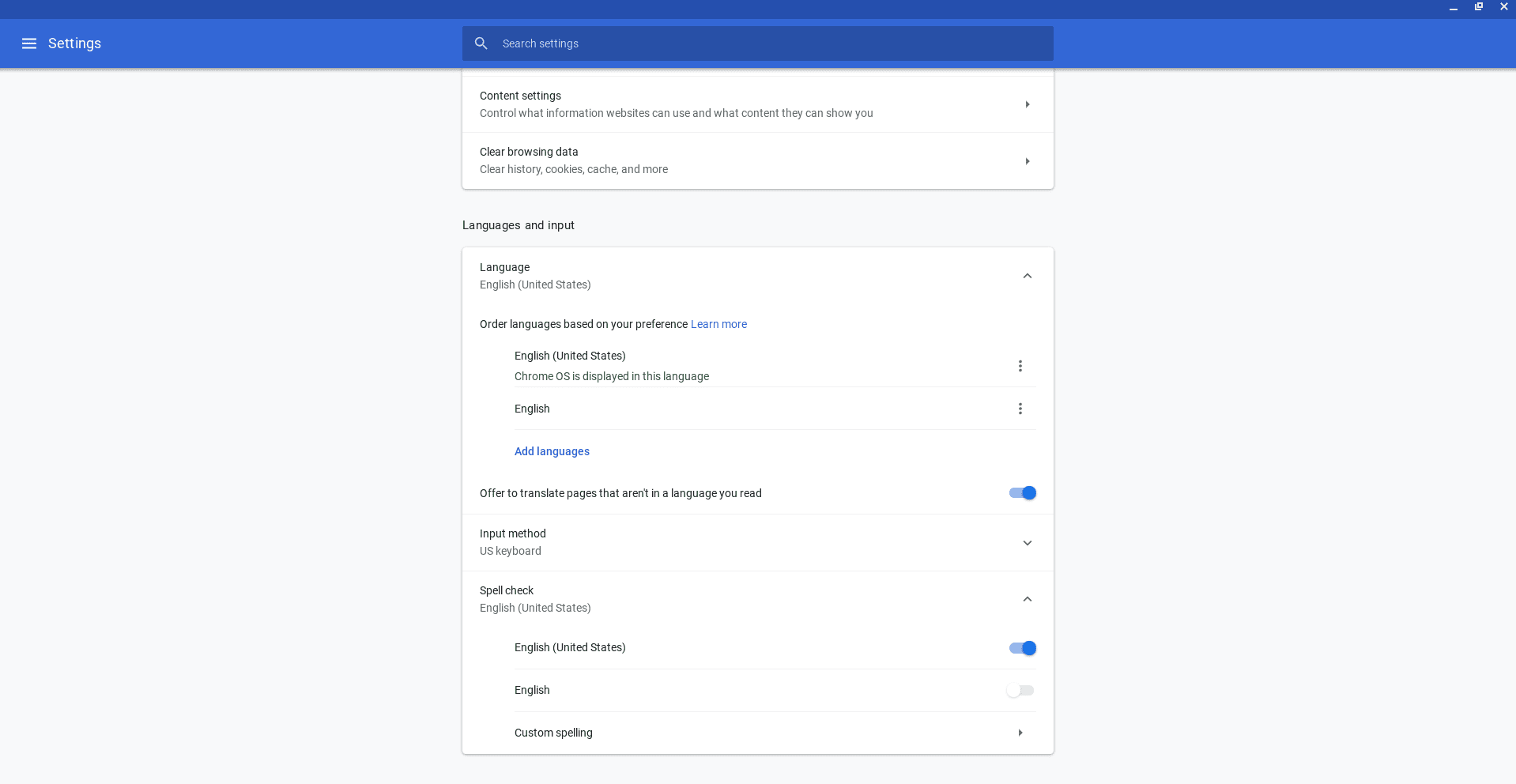Open Content settings row

click(757, 104)
